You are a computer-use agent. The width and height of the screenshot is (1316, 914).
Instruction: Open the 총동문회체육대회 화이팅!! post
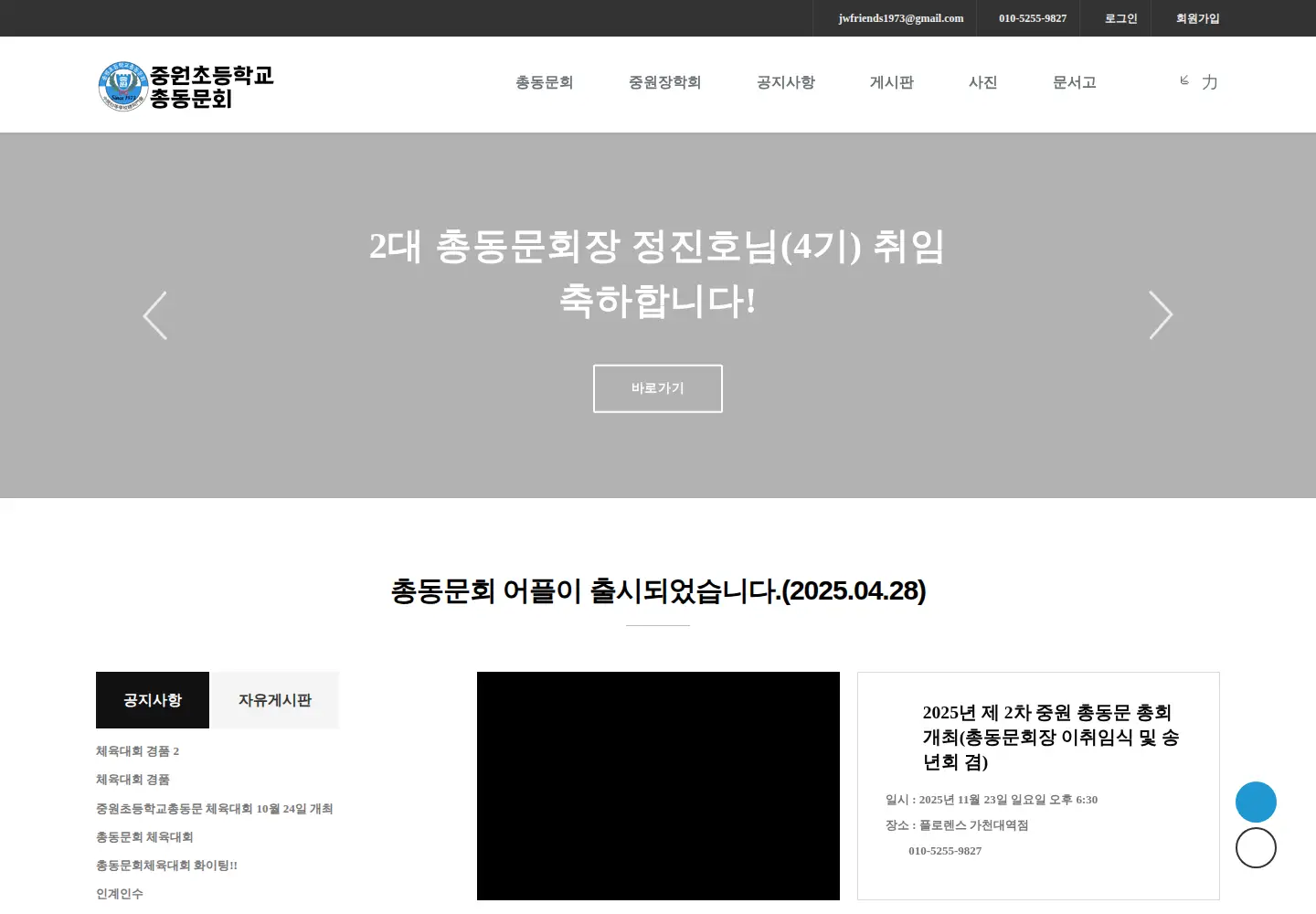pyautogui.click(x=167, y=866)
